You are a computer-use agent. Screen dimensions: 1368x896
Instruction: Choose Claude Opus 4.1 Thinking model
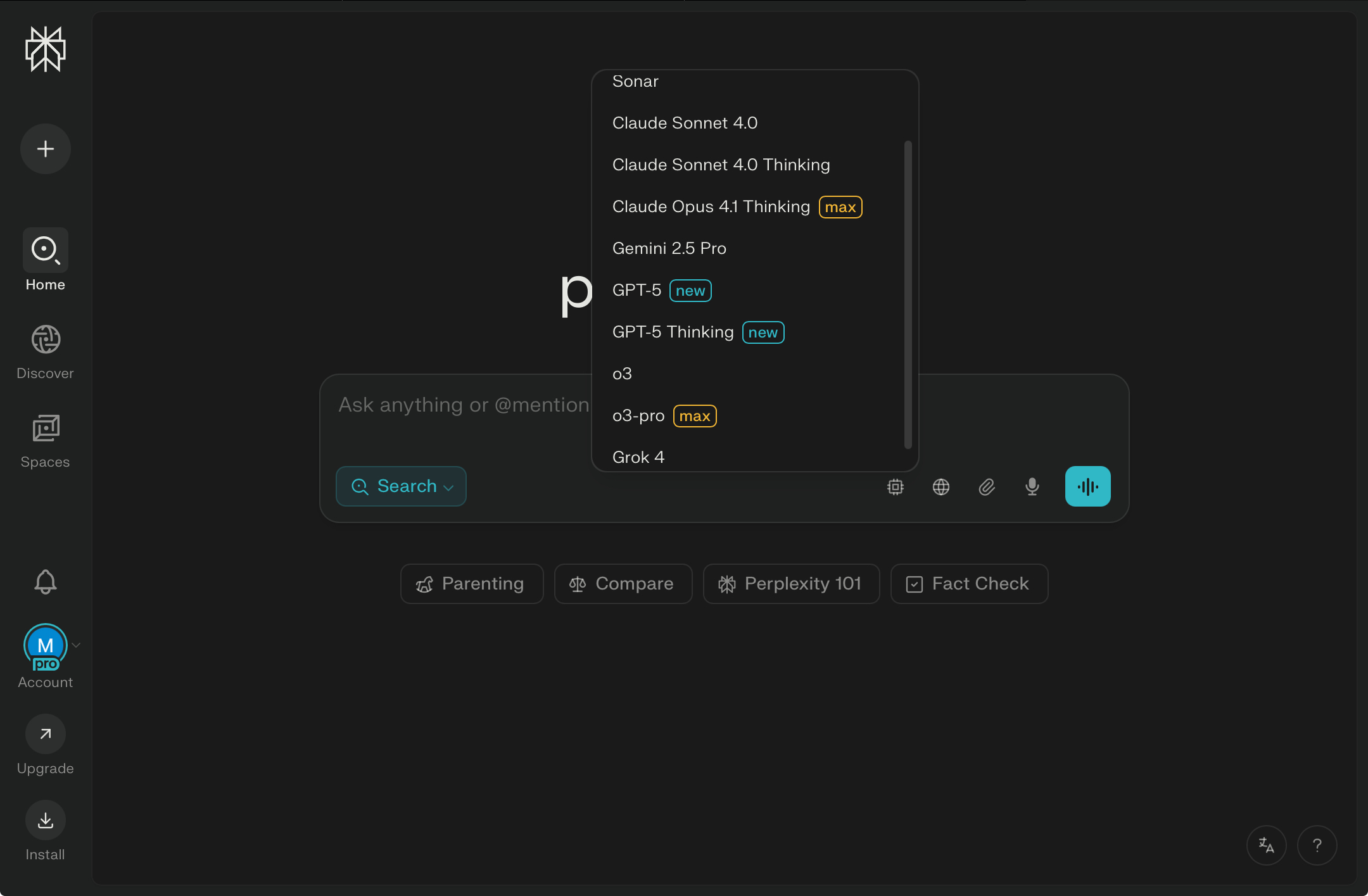click(755, 206)
